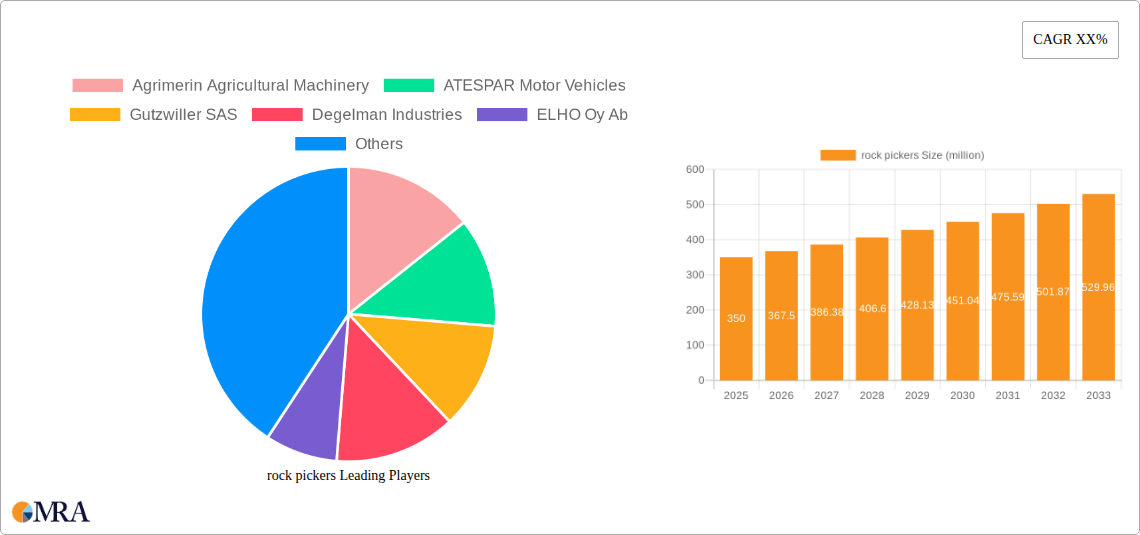
Task: Click the Agrimerin Agricultural Machinery legend label
Action: (251, 86)
